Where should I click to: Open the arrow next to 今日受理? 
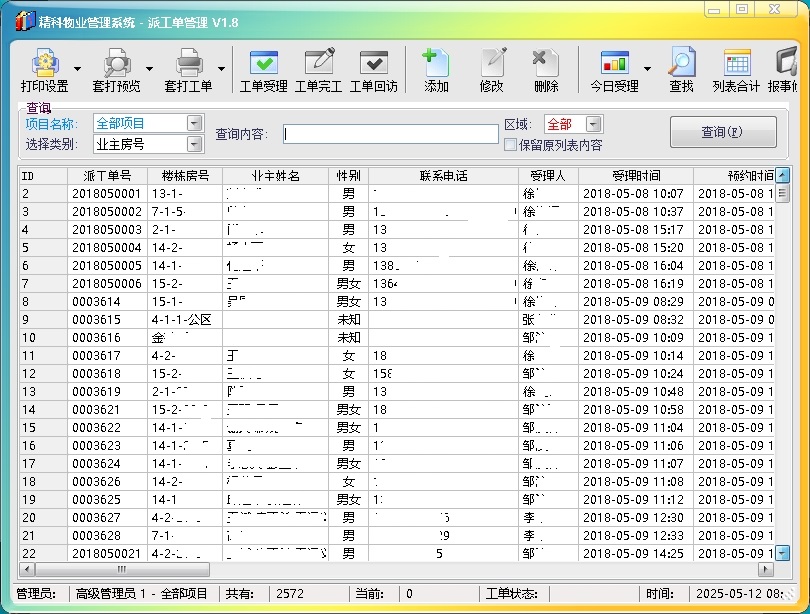click(x=647, y=70)
